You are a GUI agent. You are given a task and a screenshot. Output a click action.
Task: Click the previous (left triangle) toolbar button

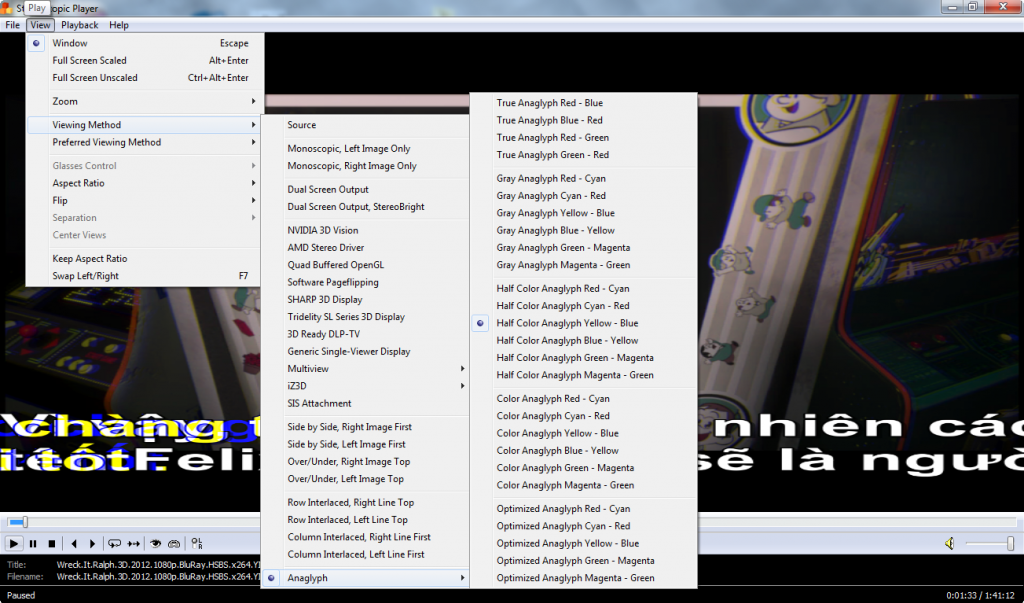[x=74, y=543]
